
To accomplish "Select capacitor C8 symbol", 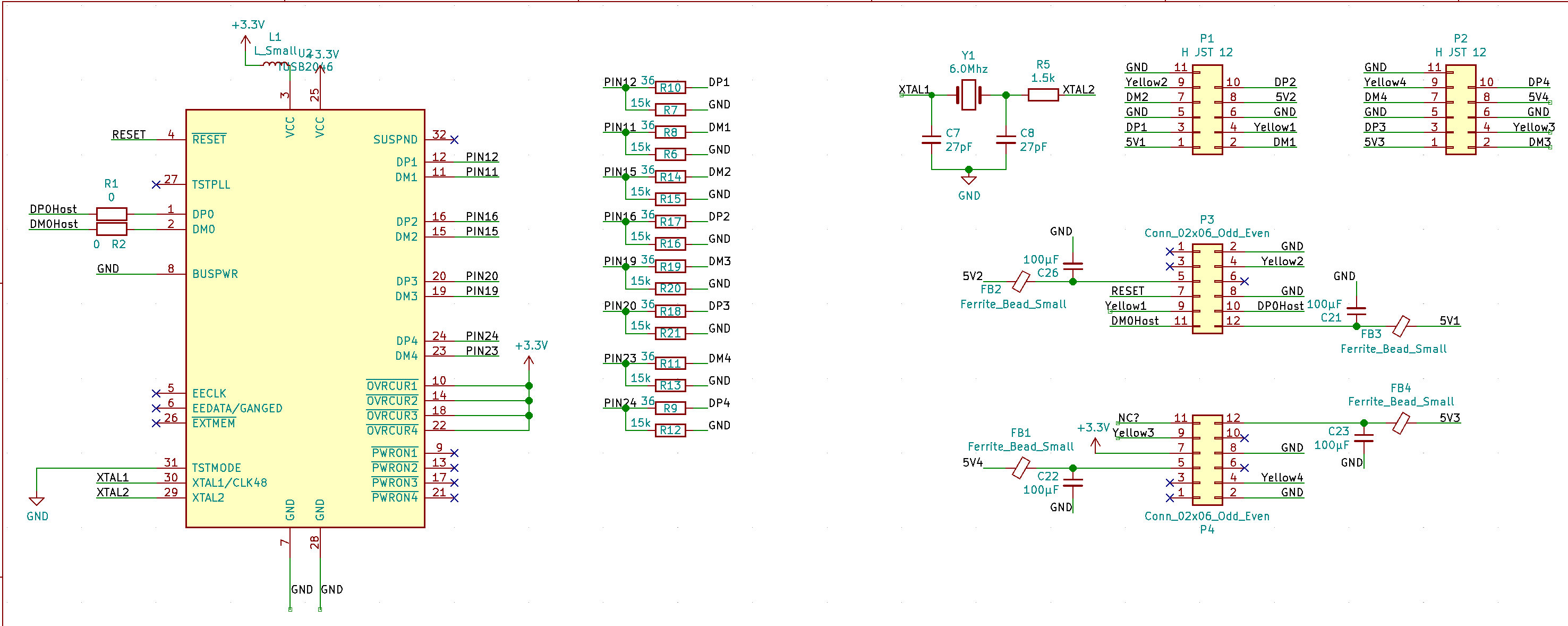I will point(1005,140).
